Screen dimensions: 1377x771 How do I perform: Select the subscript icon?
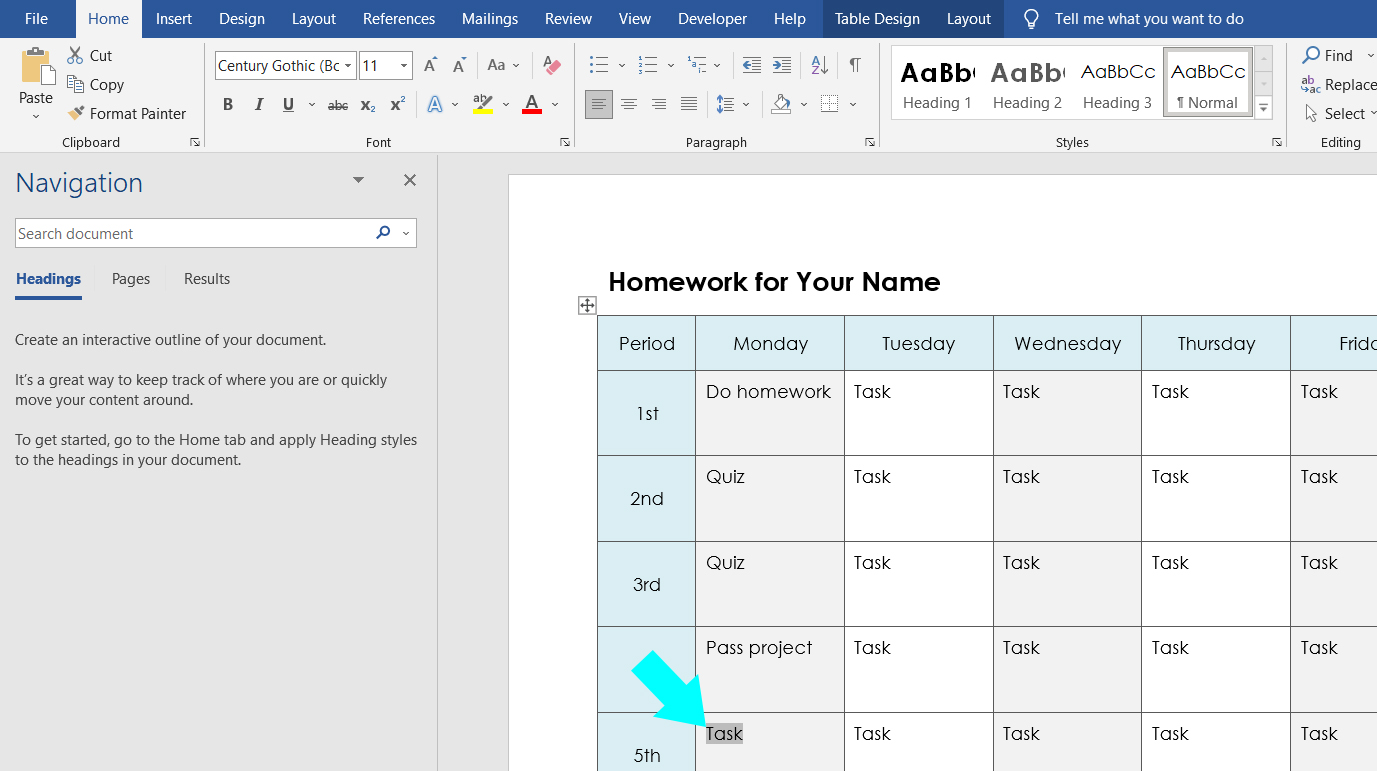pyautogui.click(x=366, y=104)
